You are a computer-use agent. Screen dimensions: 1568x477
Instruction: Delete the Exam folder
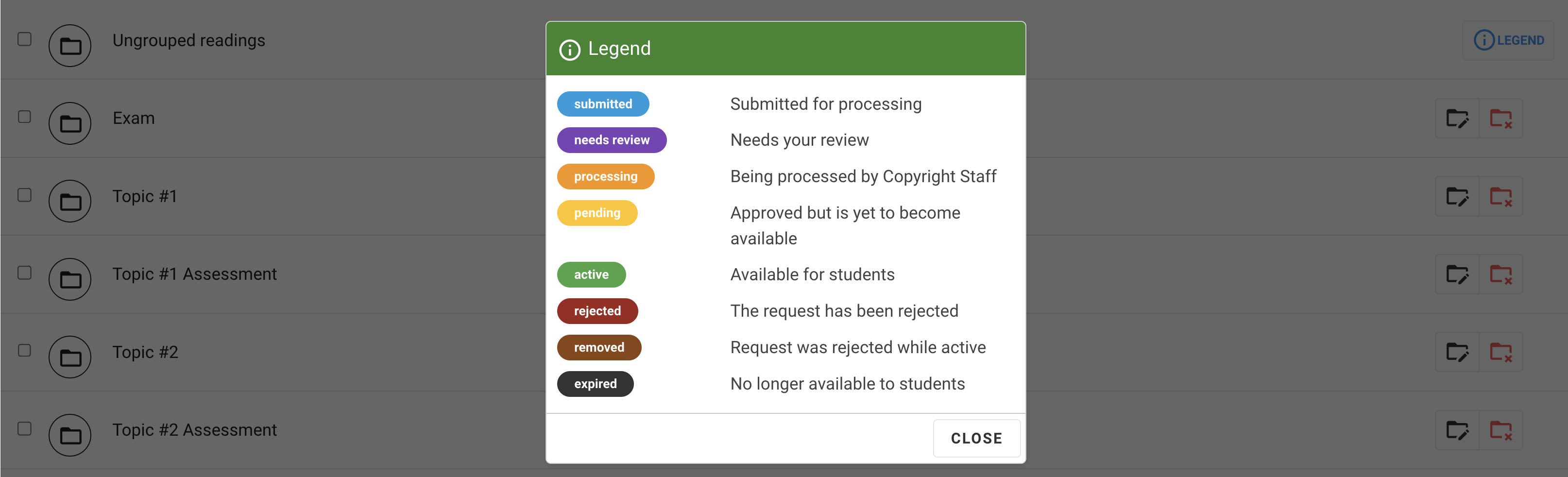pyautogui.click(x=1500, y=118)
